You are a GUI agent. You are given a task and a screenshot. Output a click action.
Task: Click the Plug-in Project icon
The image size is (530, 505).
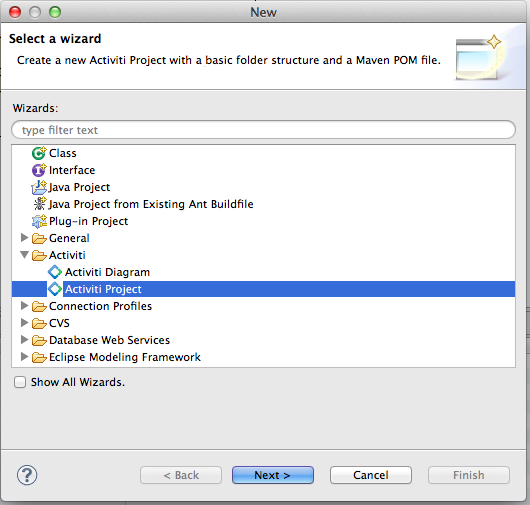pyautogui.click(x=39, y=221)
